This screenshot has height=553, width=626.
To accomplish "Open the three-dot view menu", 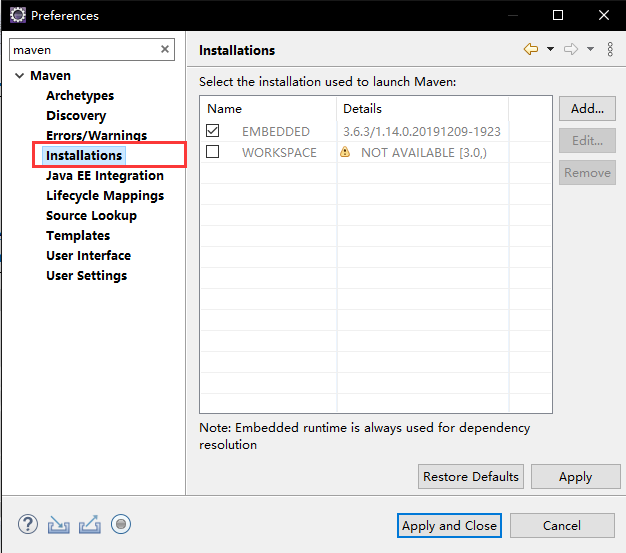I will pos(610,49).
